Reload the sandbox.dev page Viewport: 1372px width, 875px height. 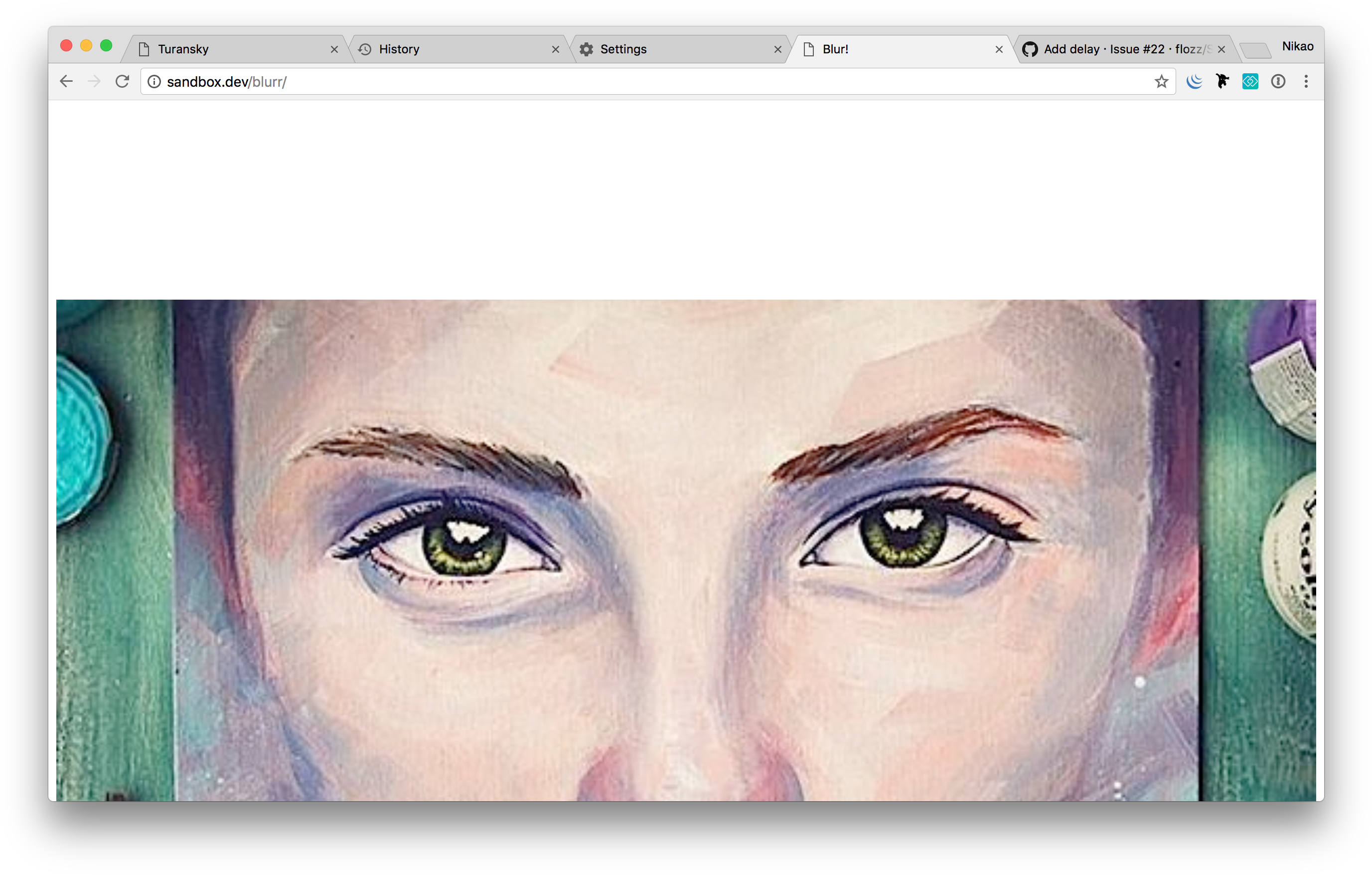coord(123,81)
